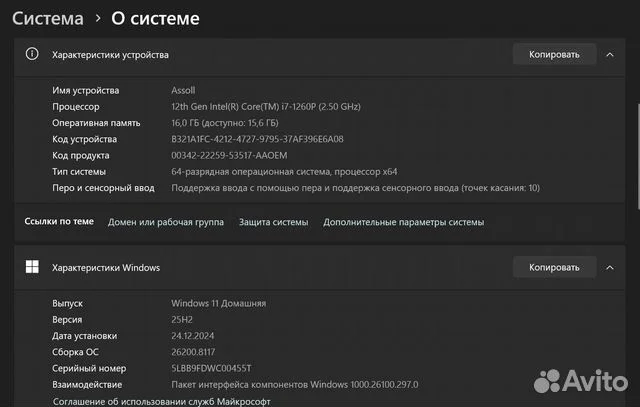Click the Характеристики Windows section title
This screenshot has height=407, width=640.
pos(106,268)
